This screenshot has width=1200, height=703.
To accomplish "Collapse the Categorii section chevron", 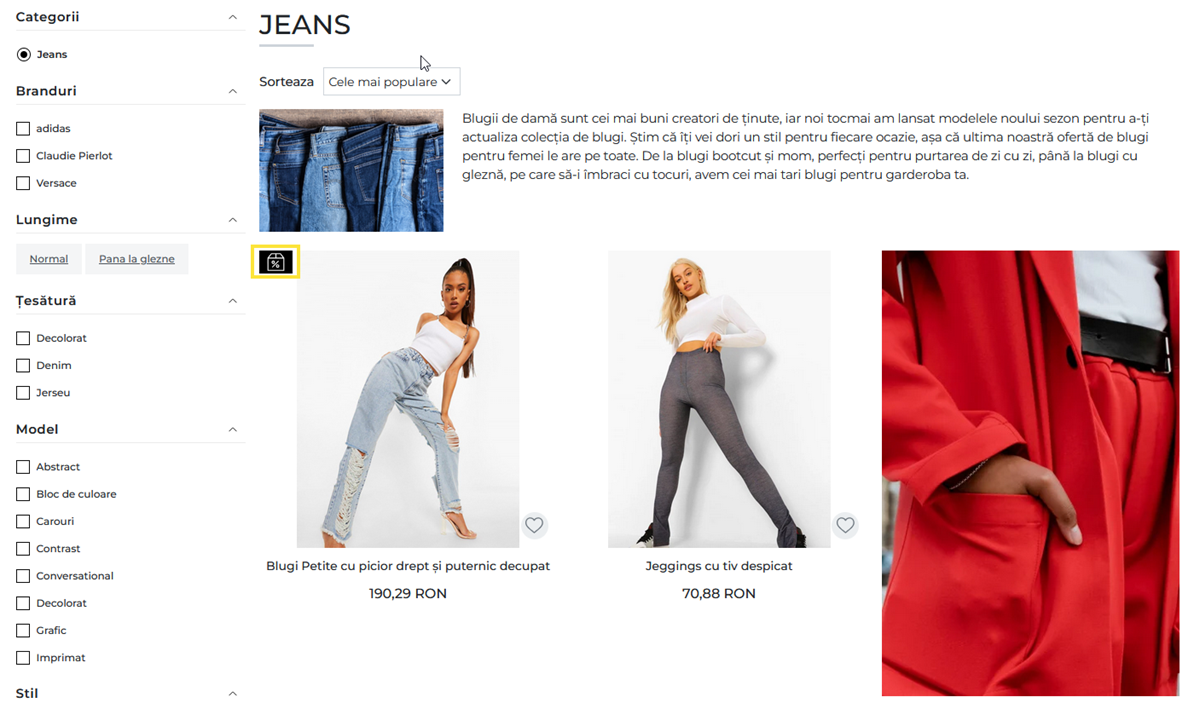I will coord(233,17).
